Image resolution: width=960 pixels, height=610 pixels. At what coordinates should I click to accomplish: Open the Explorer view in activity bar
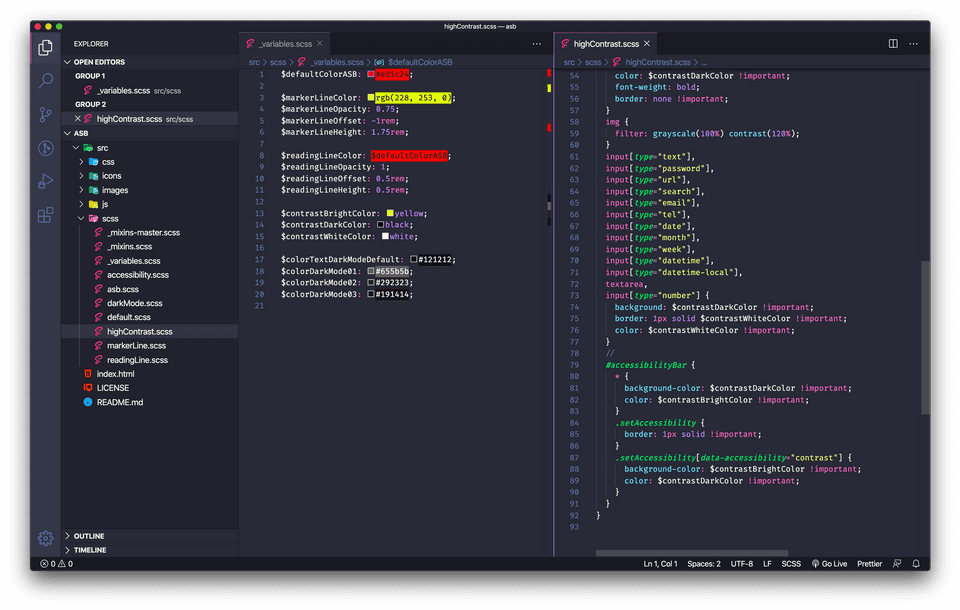(x=45, y=48)
